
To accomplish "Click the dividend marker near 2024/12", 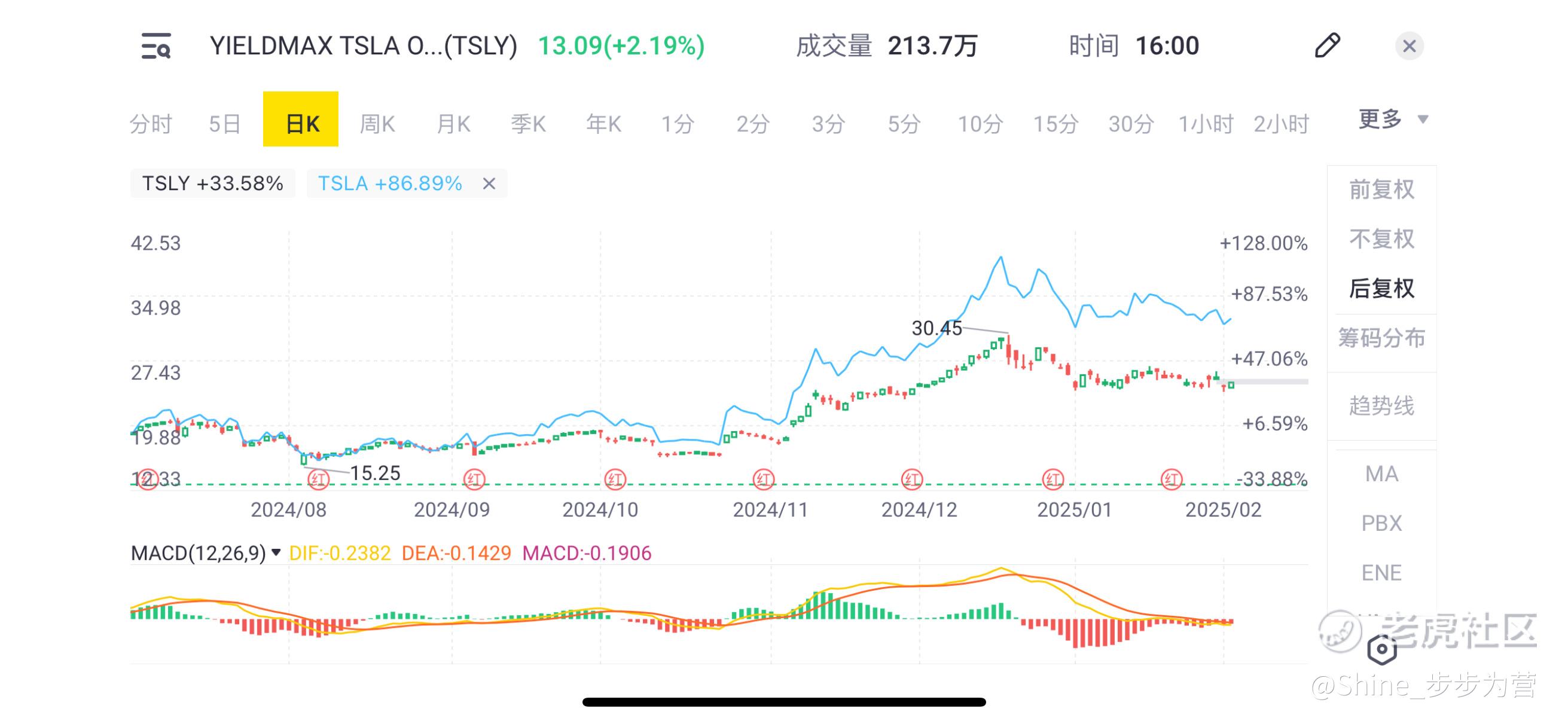I will [911, 479].
